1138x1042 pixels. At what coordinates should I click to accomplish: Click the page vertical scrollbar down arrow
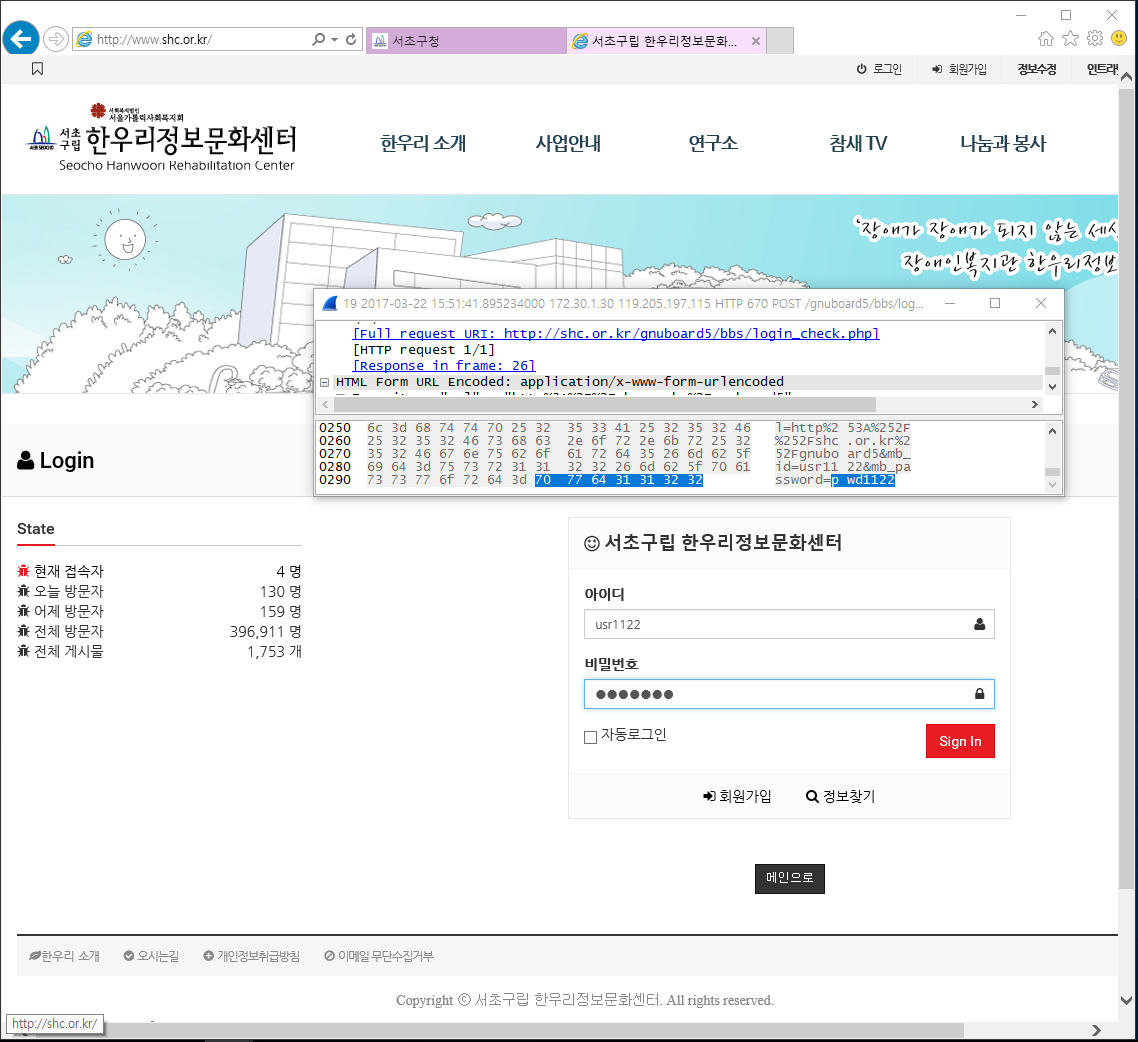[x=1126, y=1000]
